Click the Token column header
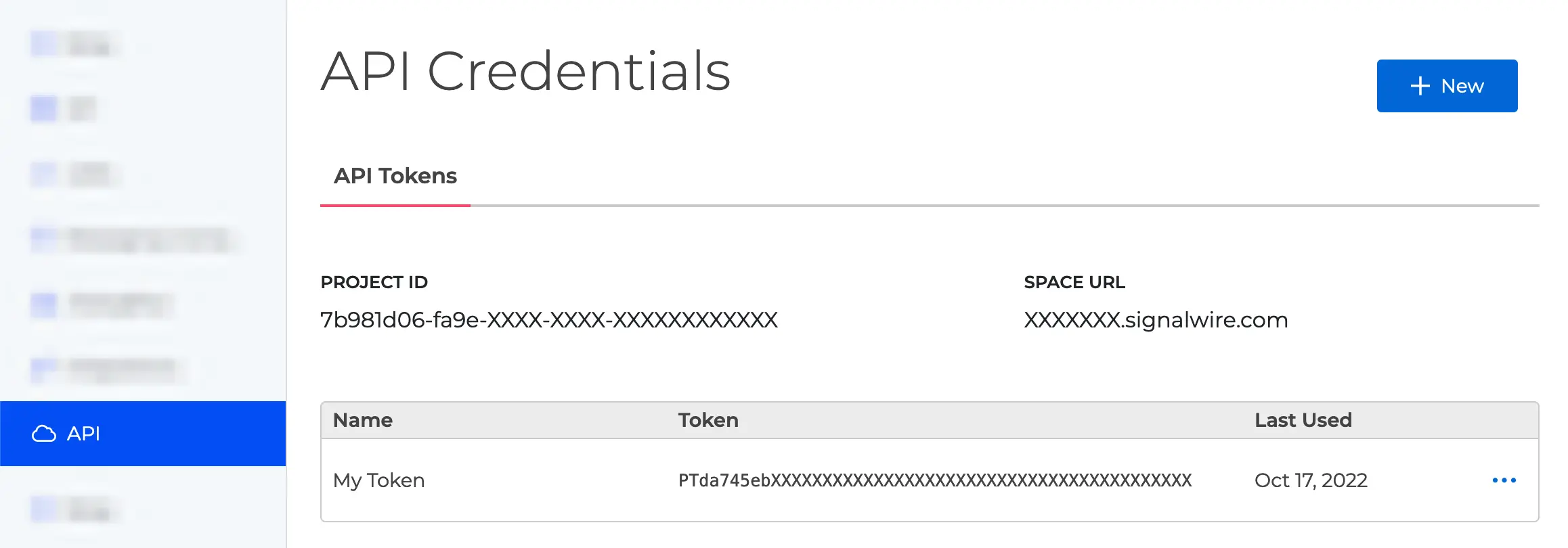 (708, 419)
